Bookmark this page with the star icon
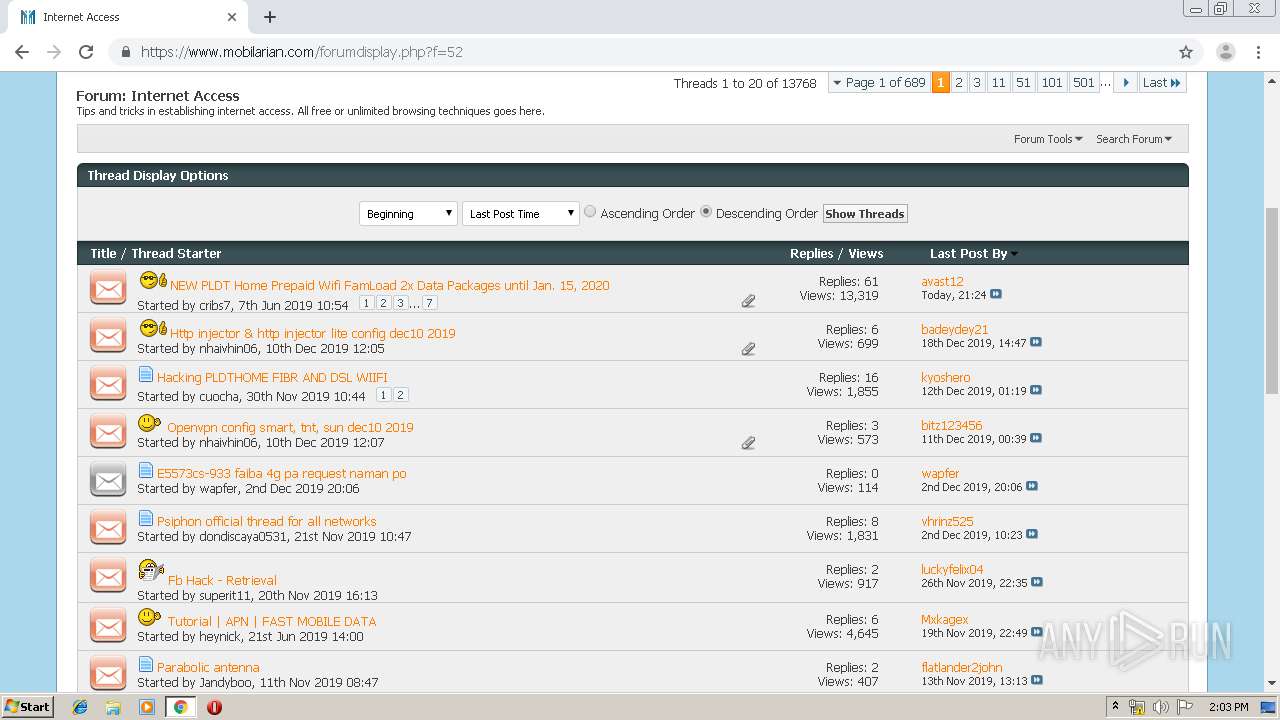The width and height of the screenshot is (1280, 720). (x=1186, y=52)
